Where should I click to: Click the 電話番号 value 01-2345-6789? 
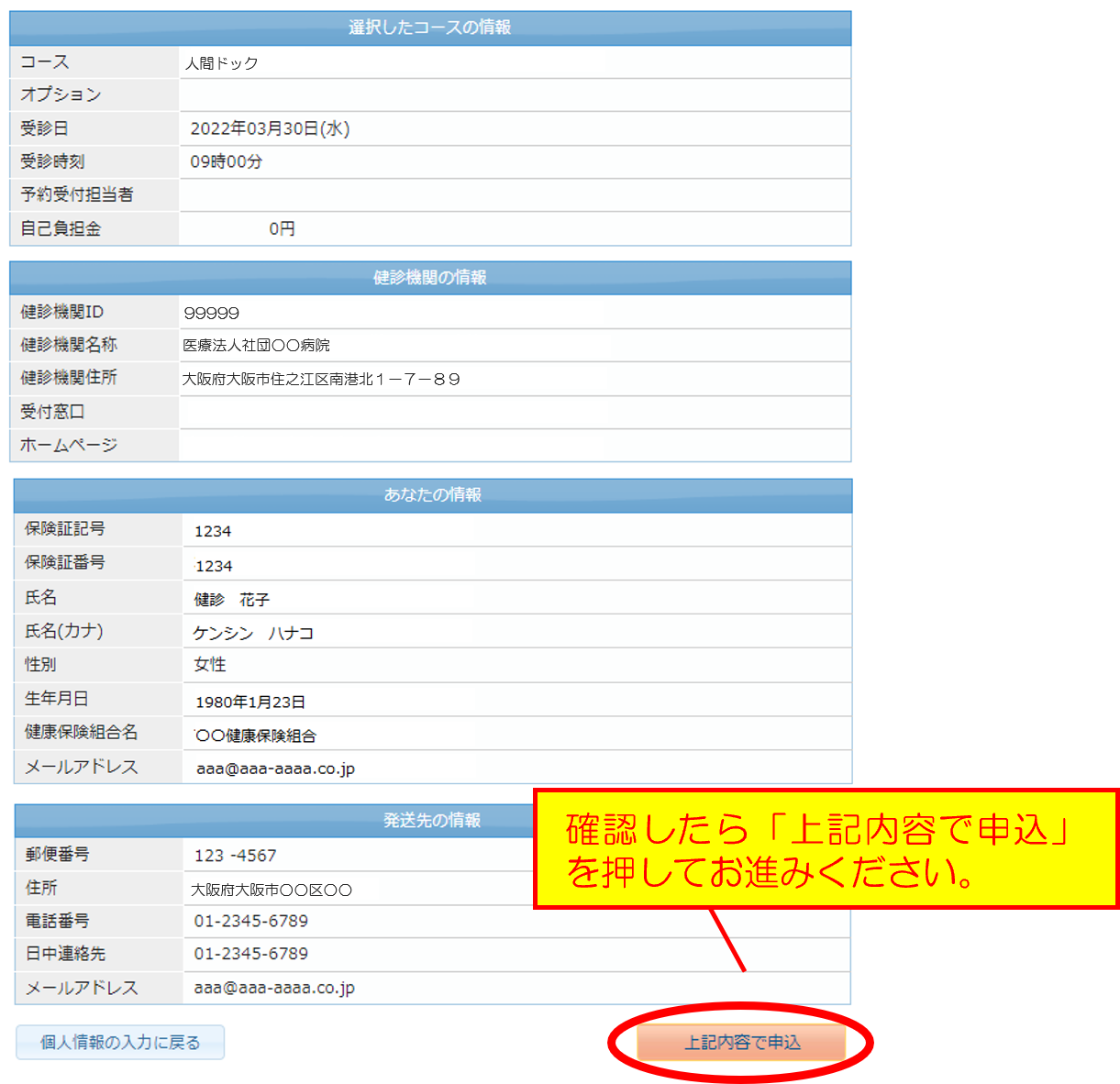point(250,921)
